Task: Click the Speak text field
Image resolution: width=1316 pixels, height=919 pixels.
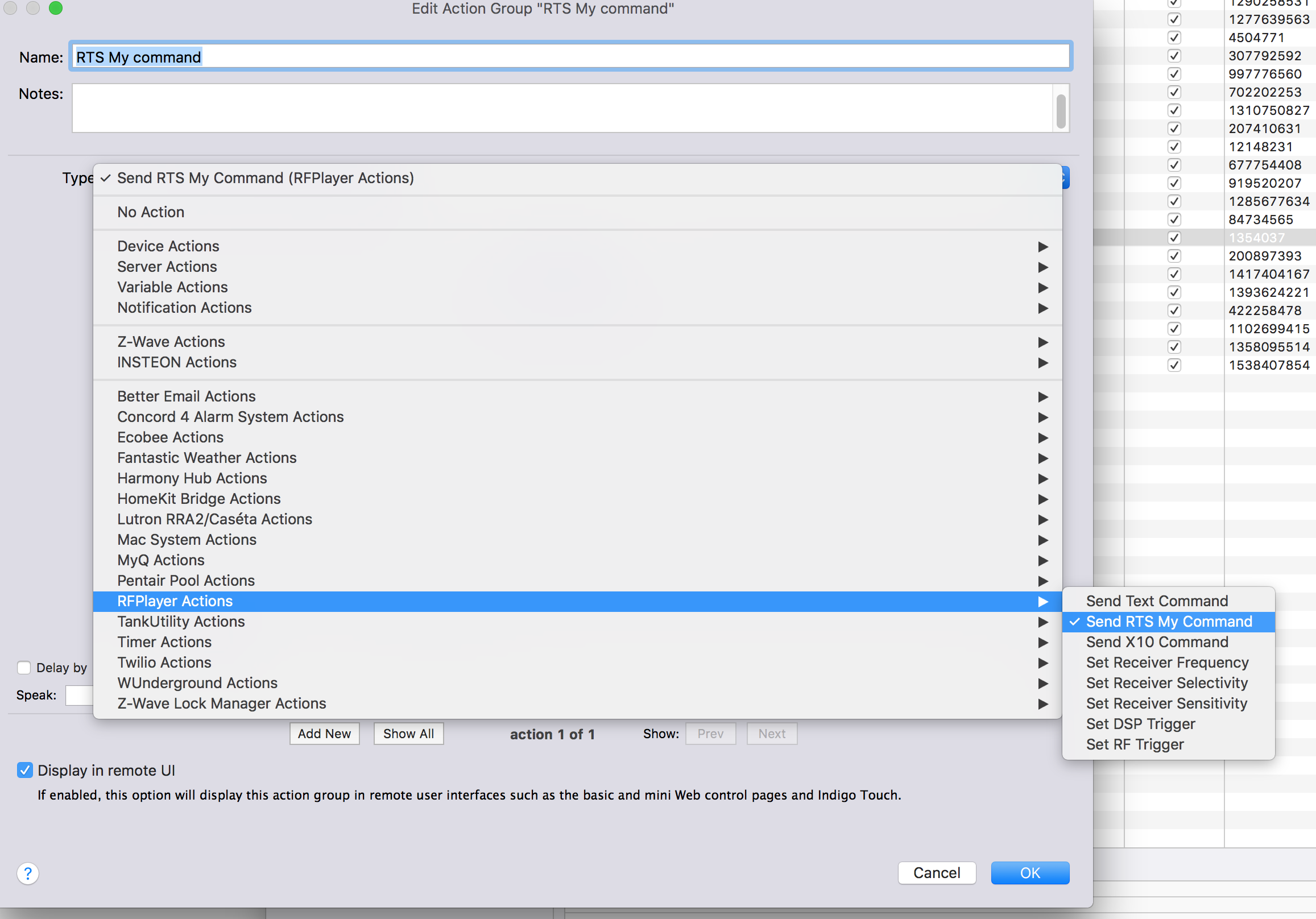Action: click(80, 696)
